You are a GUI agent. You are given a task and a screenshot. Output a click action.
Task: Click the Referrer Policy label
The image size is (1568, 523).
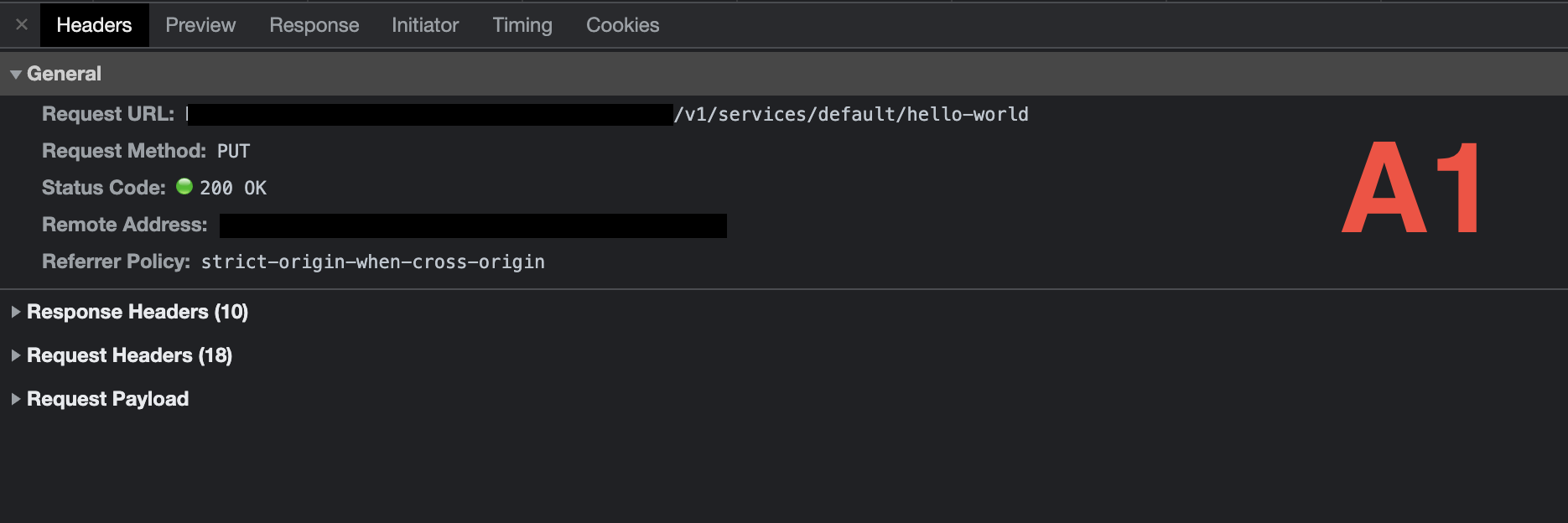pyautogui.click(x=115, y=261)
